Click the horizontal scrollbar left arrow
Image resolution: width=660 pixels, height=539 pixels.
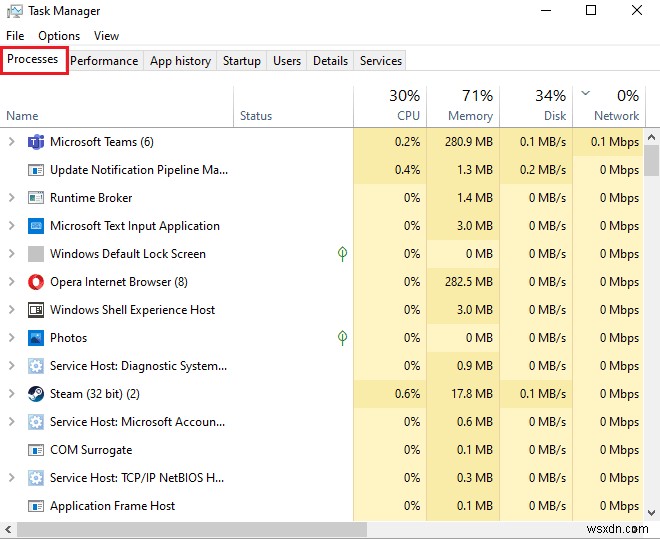pyautogui.click(x=8, y=529)
